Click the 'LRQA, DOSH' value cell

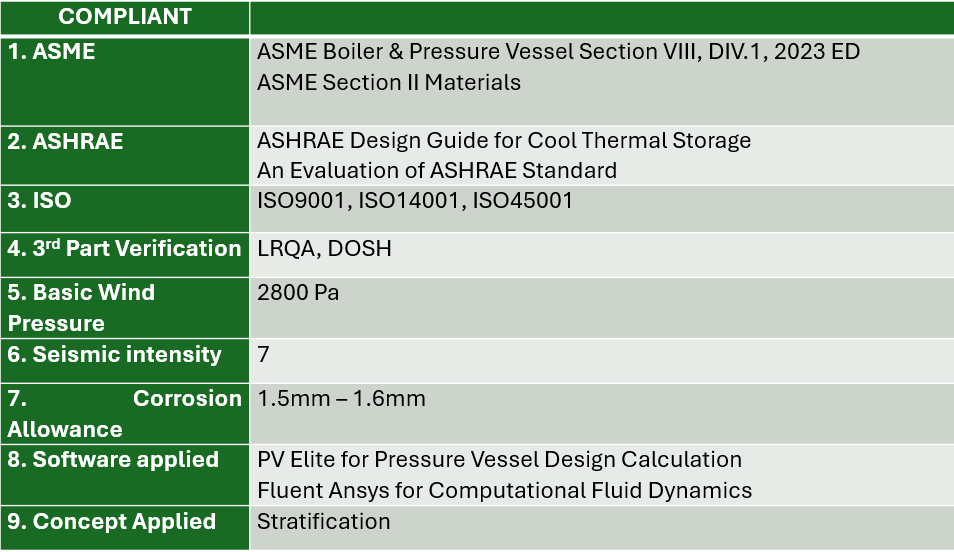601,255
